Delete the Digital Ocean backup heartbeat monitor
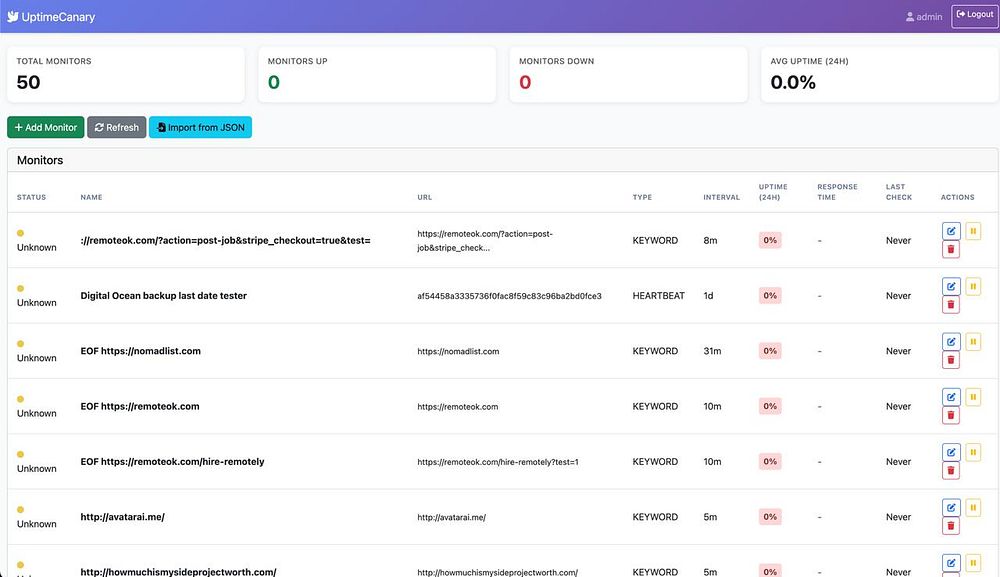 (951, 305)
